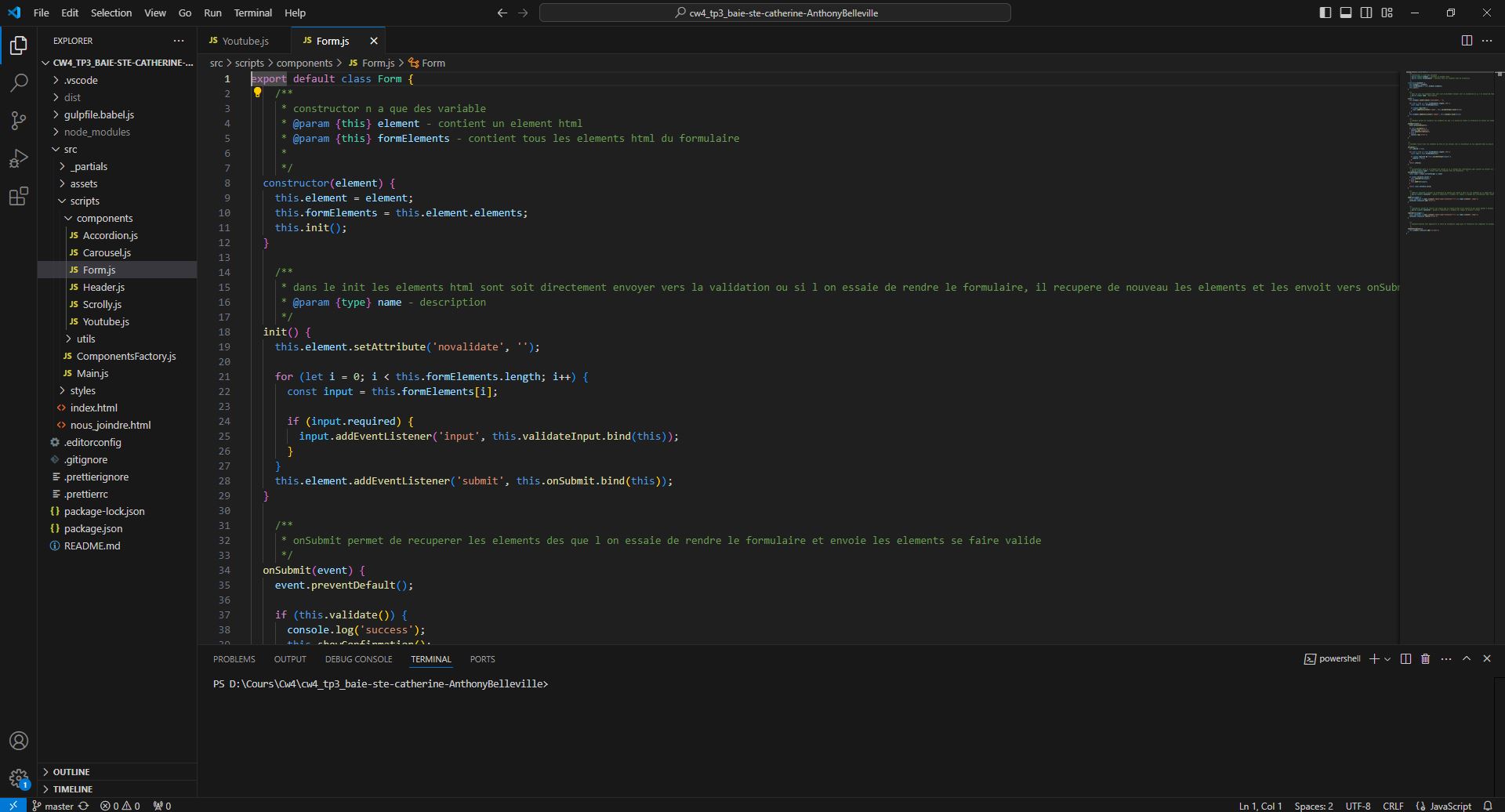The image size is (1505, 812).
Task: Open editor More Actions ellipsis
Action: (x=1487, y=41)
